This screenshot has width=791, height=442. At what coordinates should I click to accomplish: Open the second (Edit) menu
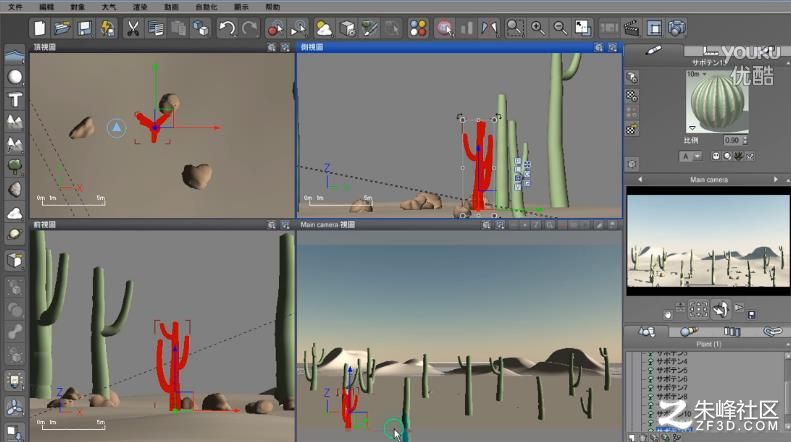click(46, 7)
